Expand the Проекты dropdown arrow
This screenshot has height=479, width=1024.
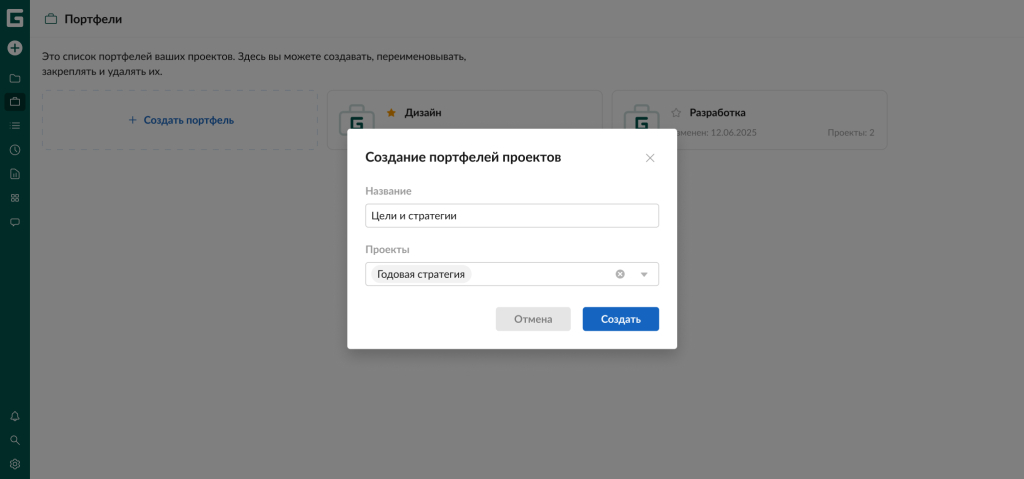(644, 274)
